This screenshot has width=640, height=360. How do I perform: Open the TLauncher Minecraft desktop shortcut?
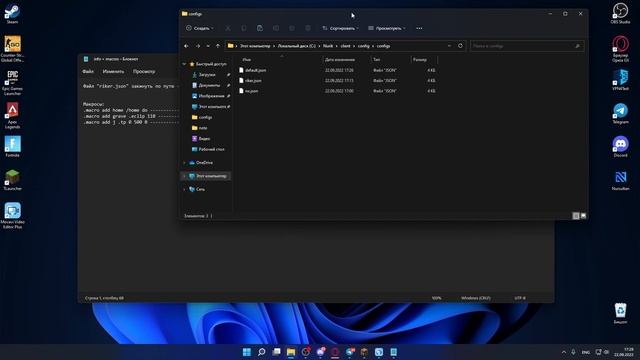tap(12, 180)
